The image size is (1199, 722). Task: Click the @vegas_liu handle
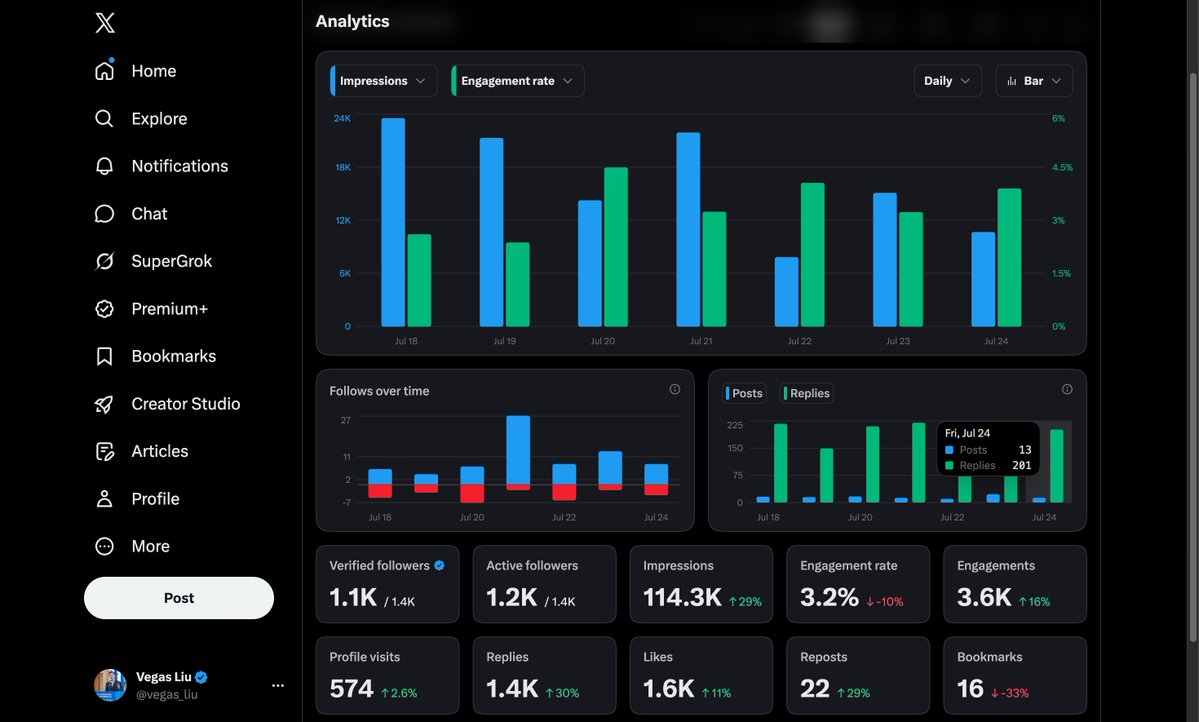click(x=167, y=694)
